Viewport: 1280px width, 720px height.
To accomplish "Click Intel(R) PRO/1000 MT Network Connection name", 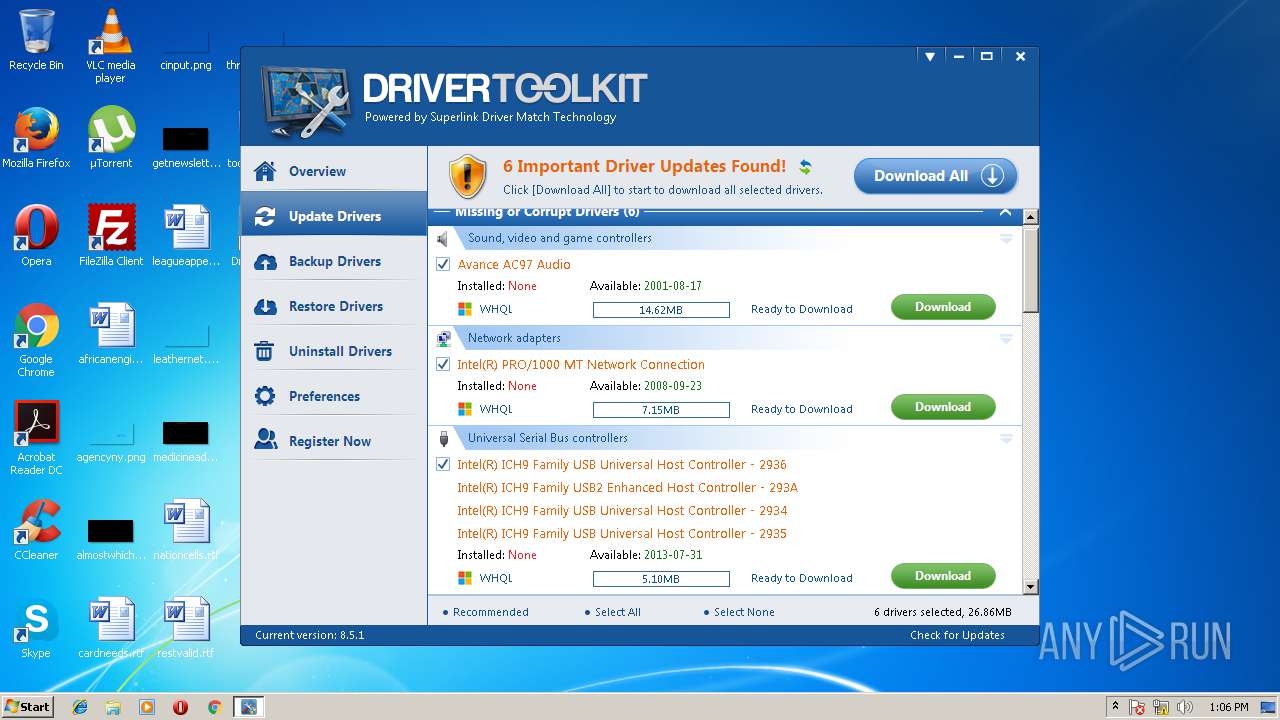I will [x=581, y=364].
